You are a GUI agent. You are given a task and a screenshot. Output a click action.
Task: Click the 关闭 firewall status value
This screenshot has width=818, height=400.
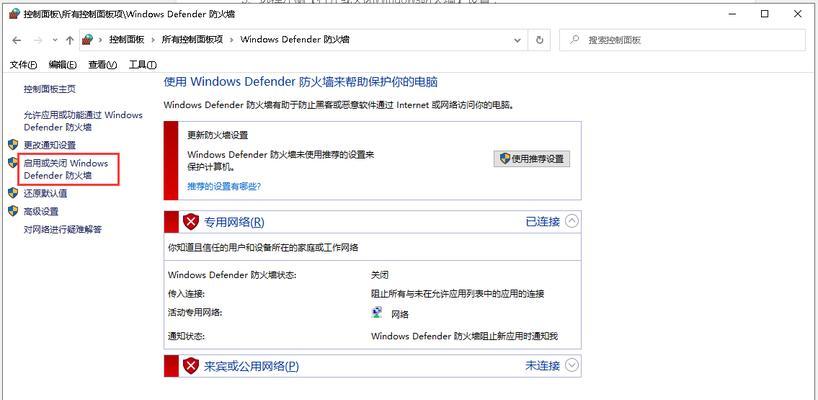click(x=380, y=275)
